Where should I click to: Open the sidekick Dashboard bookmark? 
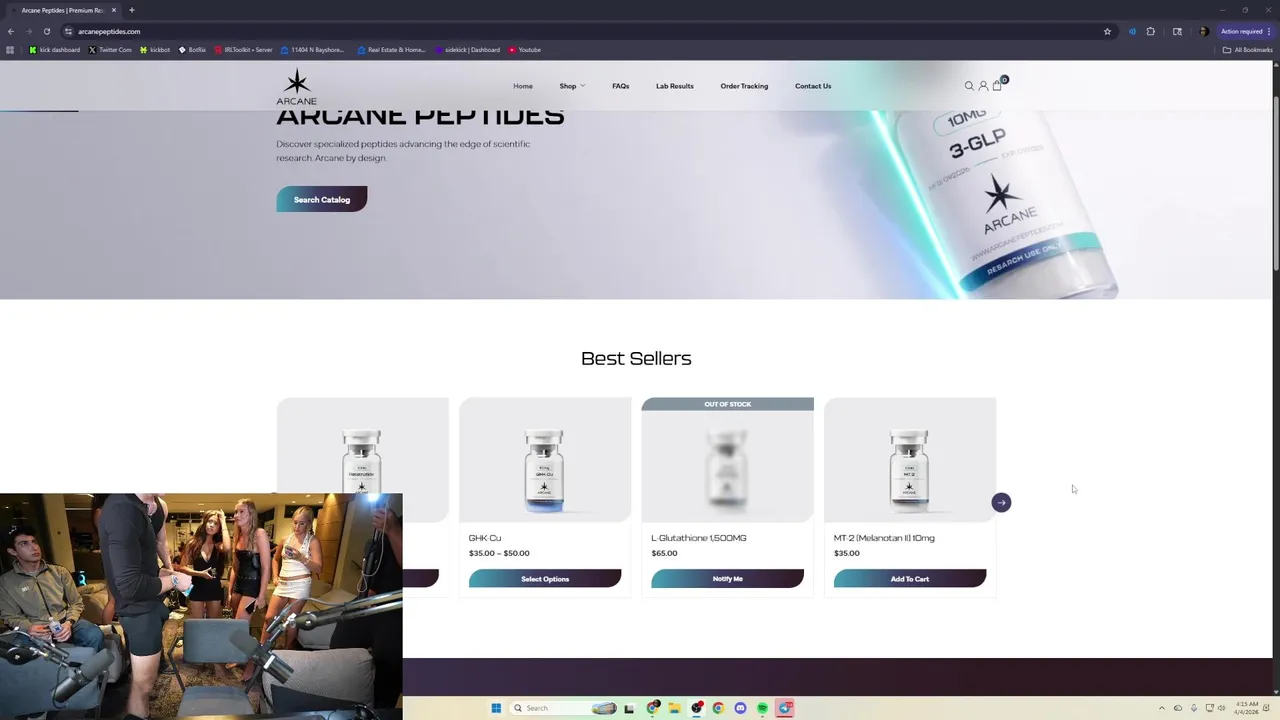pos(467,50)
